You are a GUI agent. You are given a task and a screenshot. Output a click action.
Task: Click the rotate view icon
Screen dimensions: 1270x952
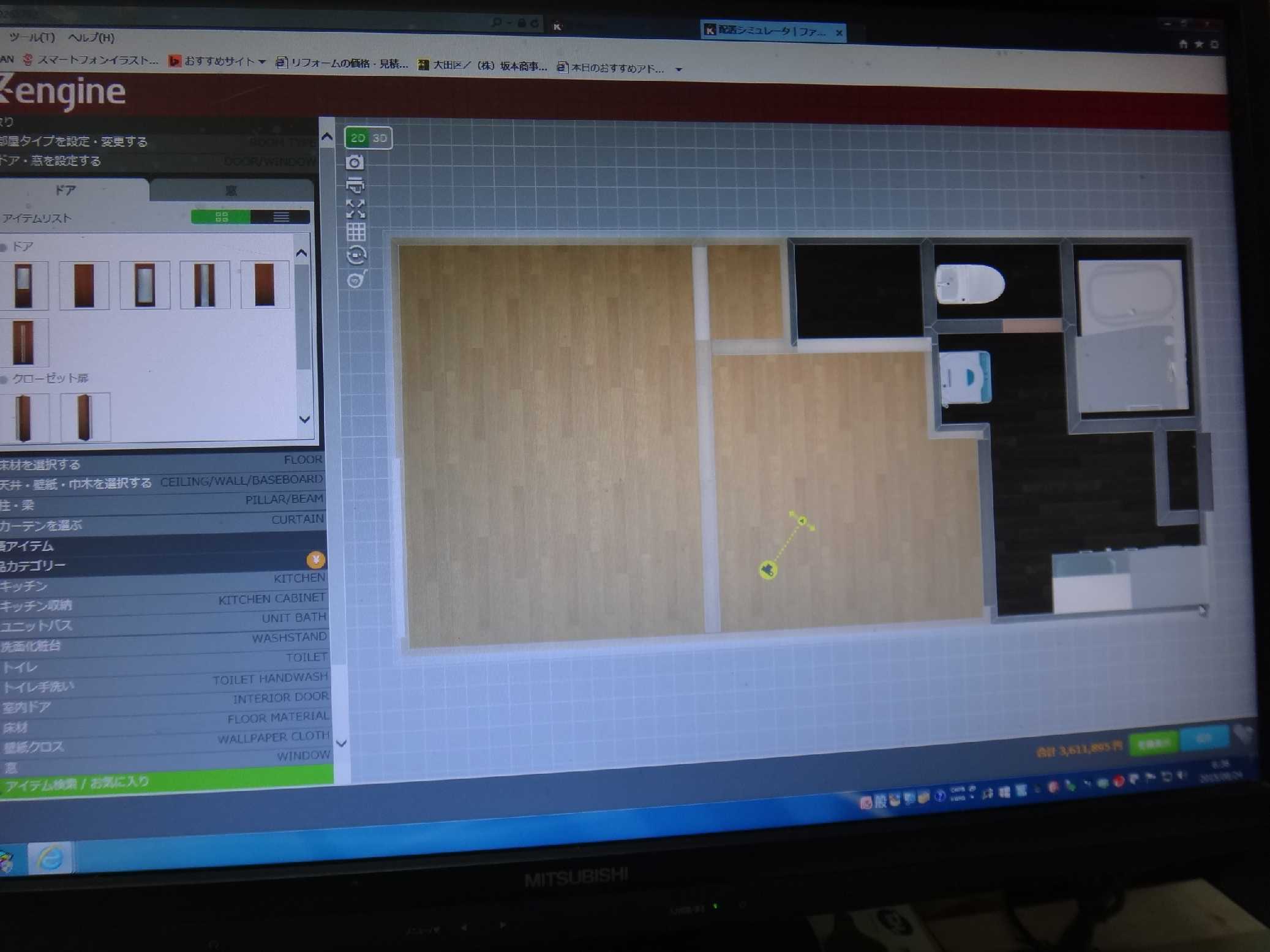356,255
